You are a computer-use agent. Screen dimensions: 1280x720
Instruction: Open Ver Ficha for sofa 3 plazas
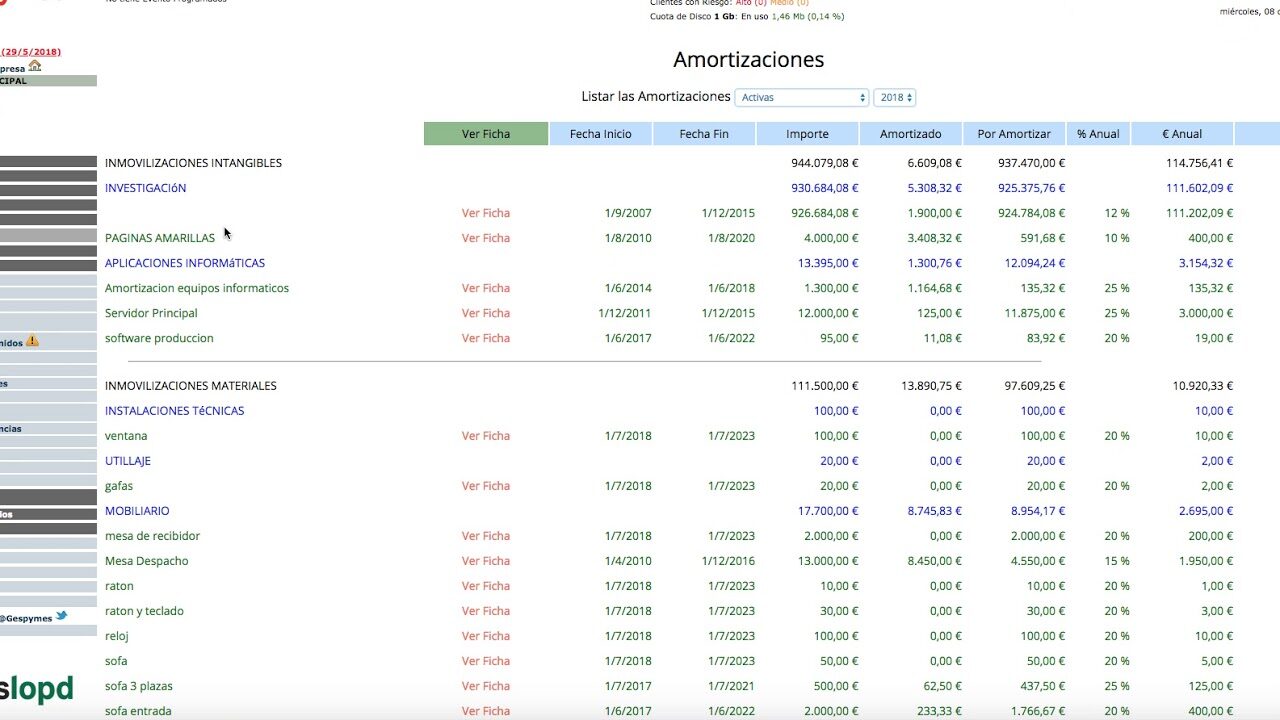pyautogui.click(x=486, y=686)
